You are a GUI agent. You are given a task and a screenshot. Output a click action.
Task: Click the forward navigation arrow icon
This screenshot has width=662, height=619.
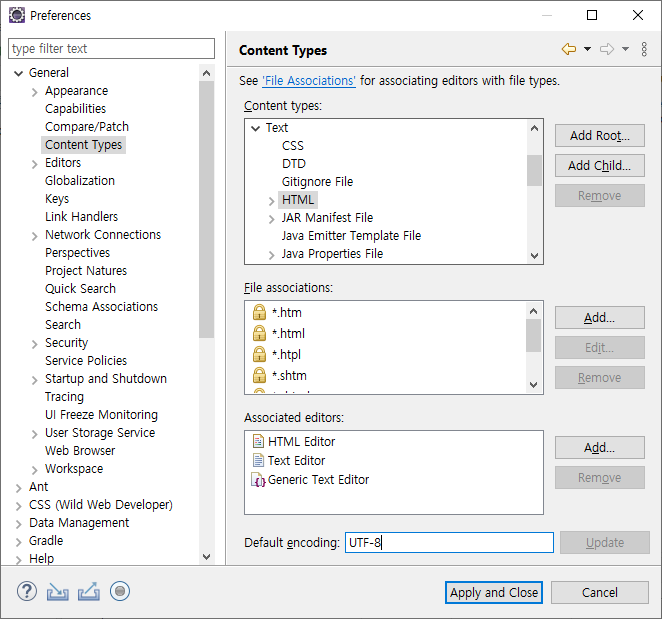click(x=607, y=49)
